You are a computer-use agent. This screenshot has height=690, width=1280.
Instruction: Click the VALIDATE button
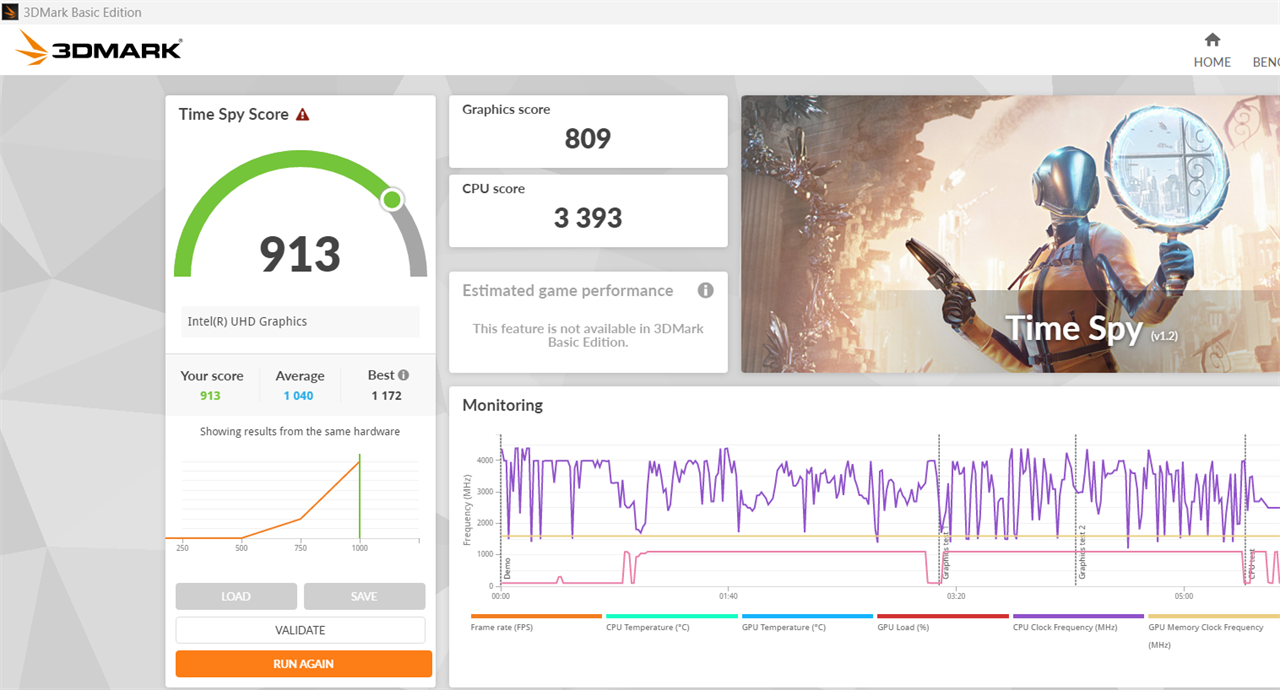(x=300, y=630)
